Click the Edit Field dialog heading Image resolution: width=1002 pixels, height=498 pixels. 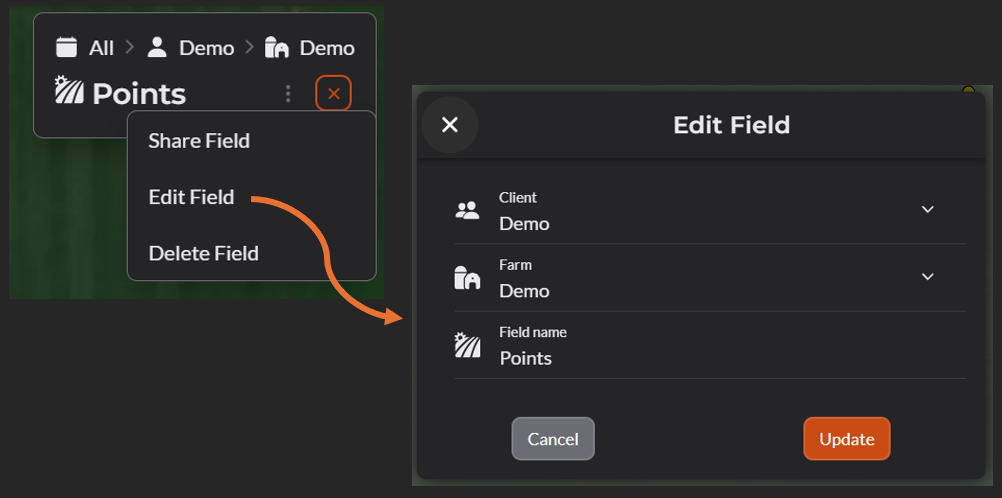pyautogui.click(x=732, y=125)
